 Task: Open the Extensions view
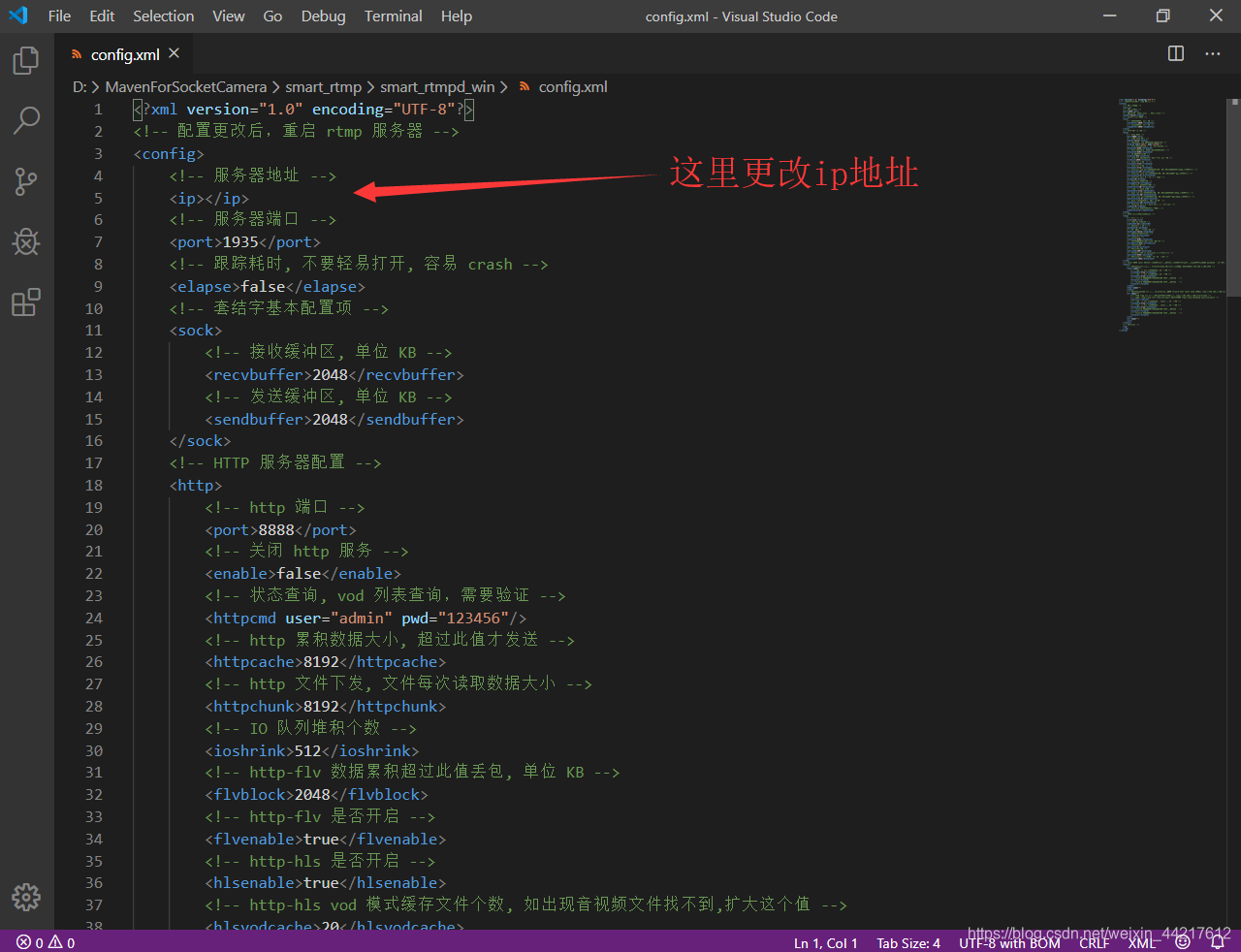26,302
